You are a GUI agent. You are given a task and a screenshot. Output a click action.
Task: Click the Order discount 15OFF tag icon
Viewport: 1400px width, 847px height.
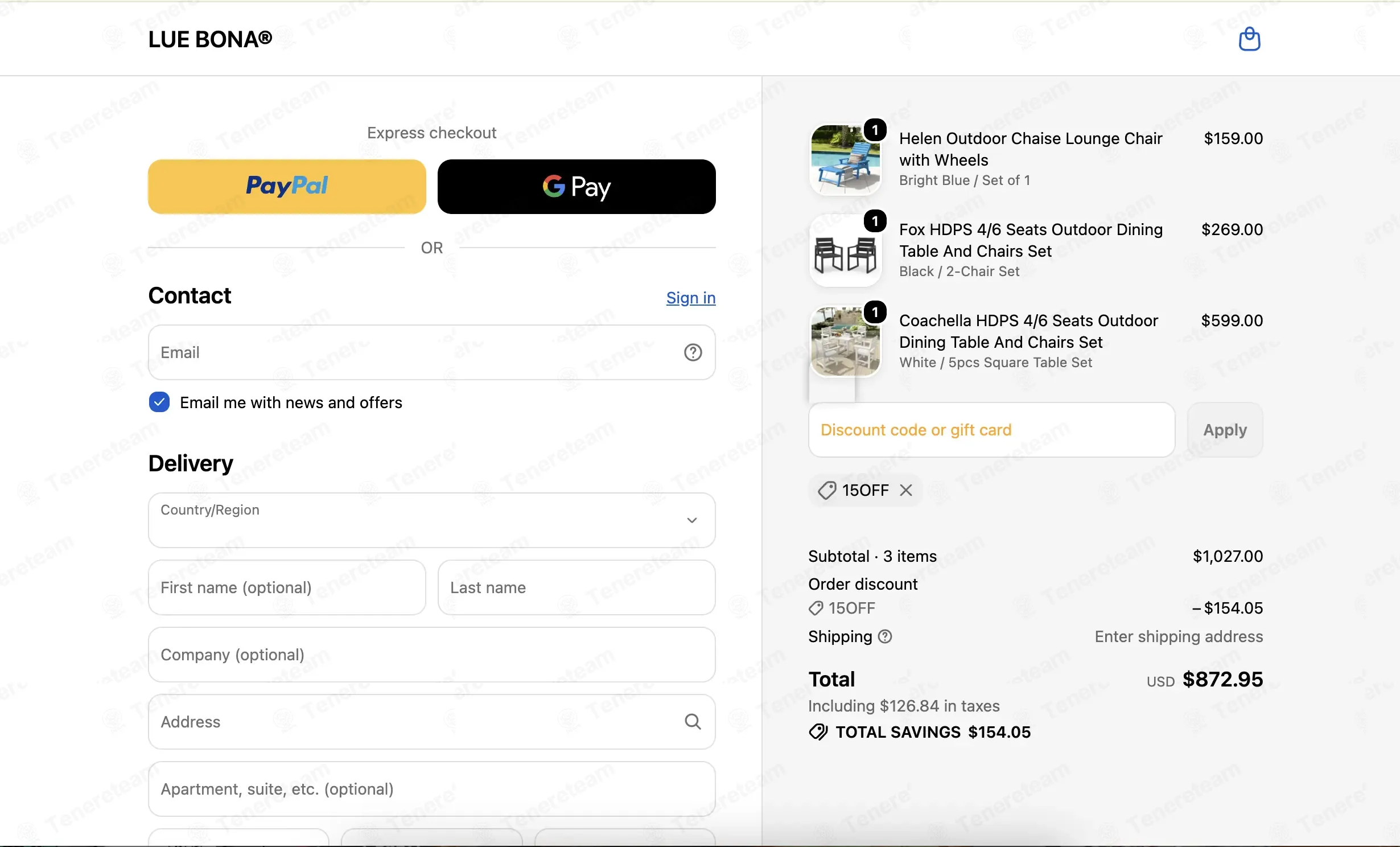816,608
